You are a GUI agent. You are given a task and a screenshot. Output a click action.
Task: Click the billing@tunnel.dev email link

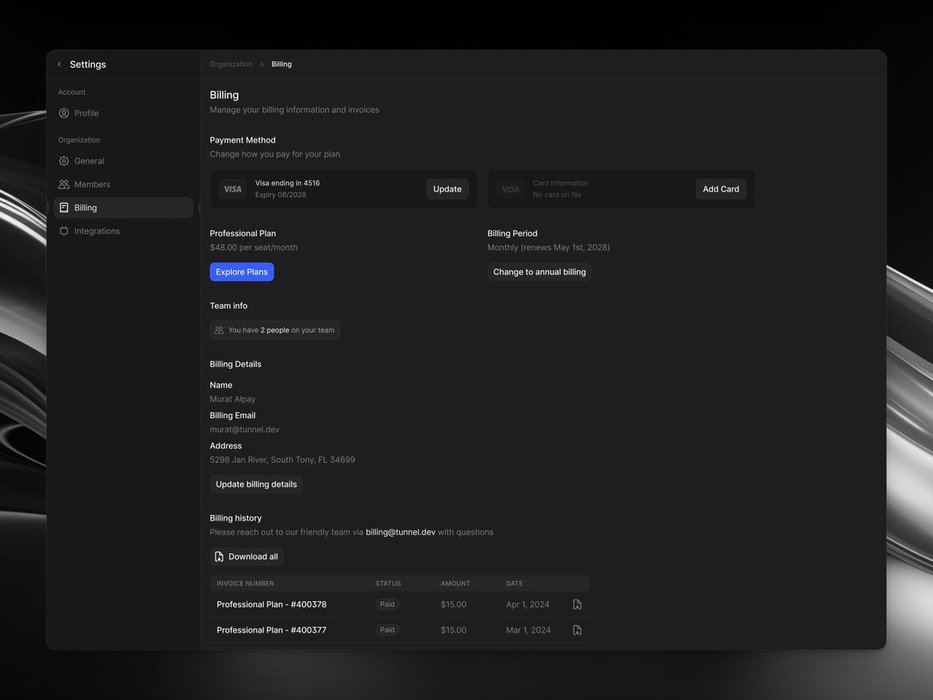click(400, 533)
